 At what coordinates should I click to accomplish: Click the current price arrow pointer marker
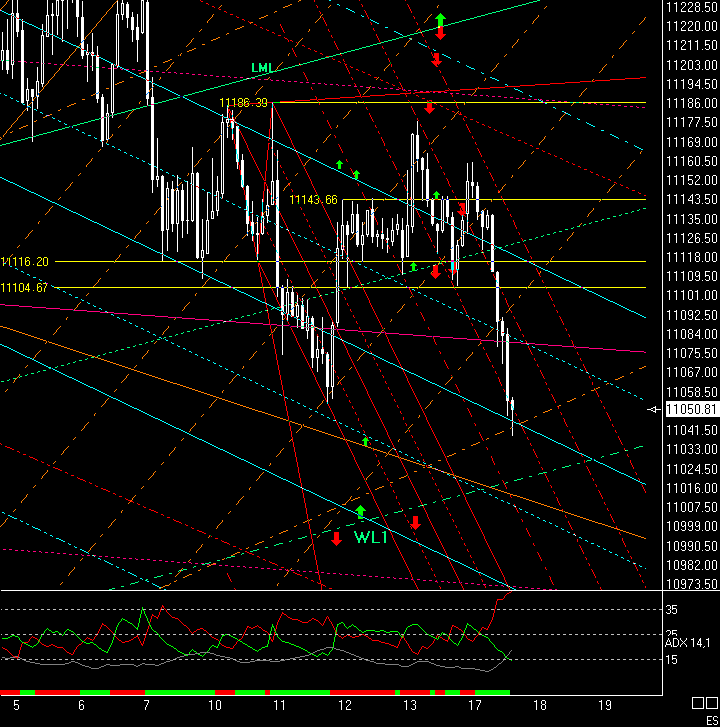click(x=654, y=409)
